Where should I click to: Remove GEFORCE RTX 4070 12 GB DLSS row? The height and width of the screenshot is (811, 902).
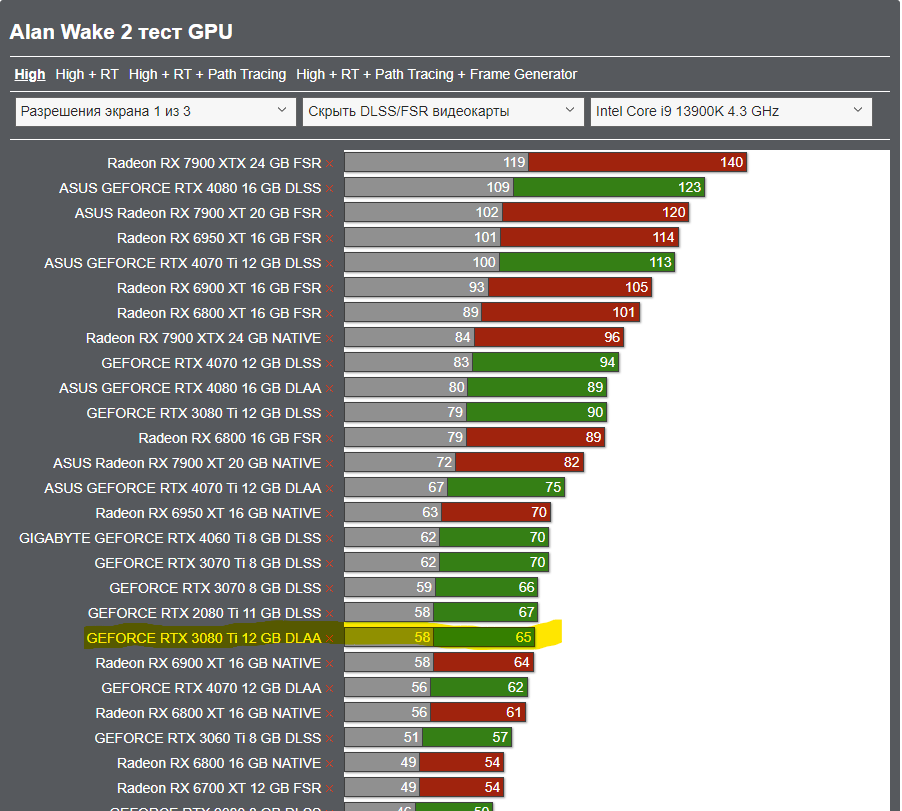pos(330,364)
